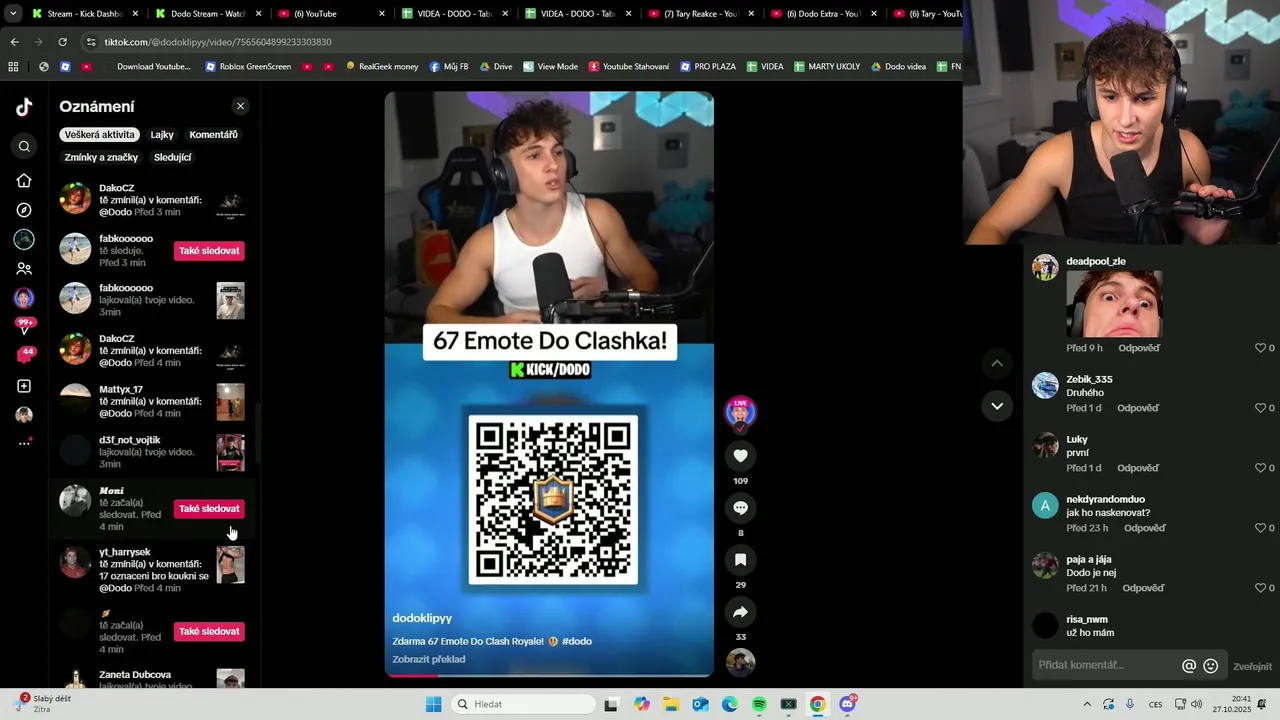This screenshot has width=1280, height=720.
Task: Select the Komentářů filter tab
Action: point(213,135)
